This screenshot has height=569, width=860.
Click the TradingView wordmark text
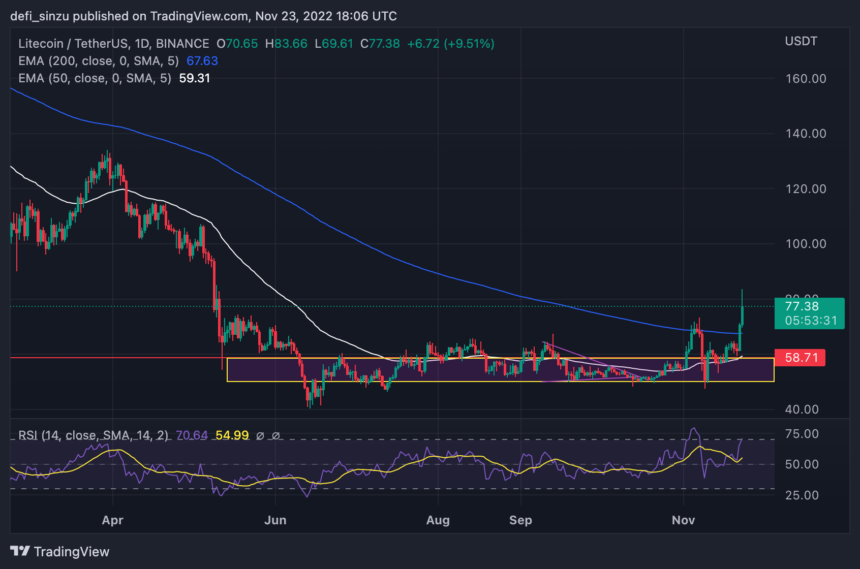(x=71, y=551)
